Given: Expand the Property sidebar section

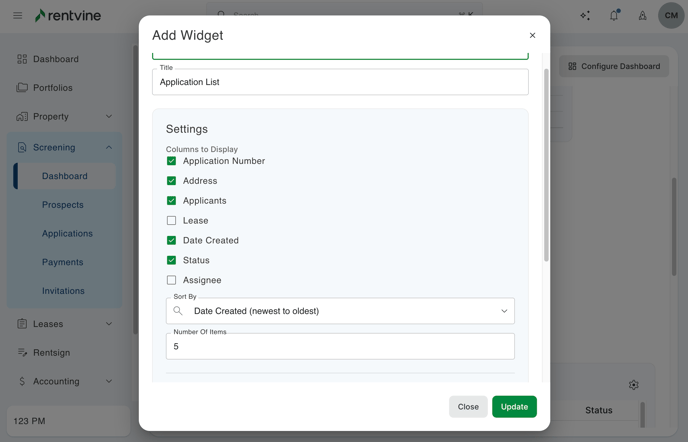Looking at the screenshot, I should [x=109, y=117].
